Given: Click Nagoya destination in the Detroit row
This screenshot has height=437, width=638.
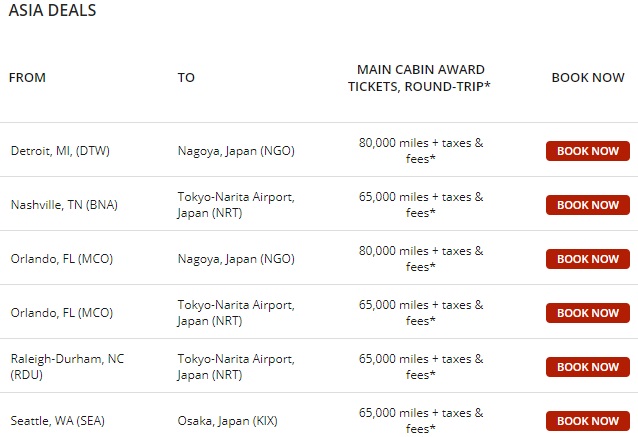Looking at the screenshot, I should 236,151.
